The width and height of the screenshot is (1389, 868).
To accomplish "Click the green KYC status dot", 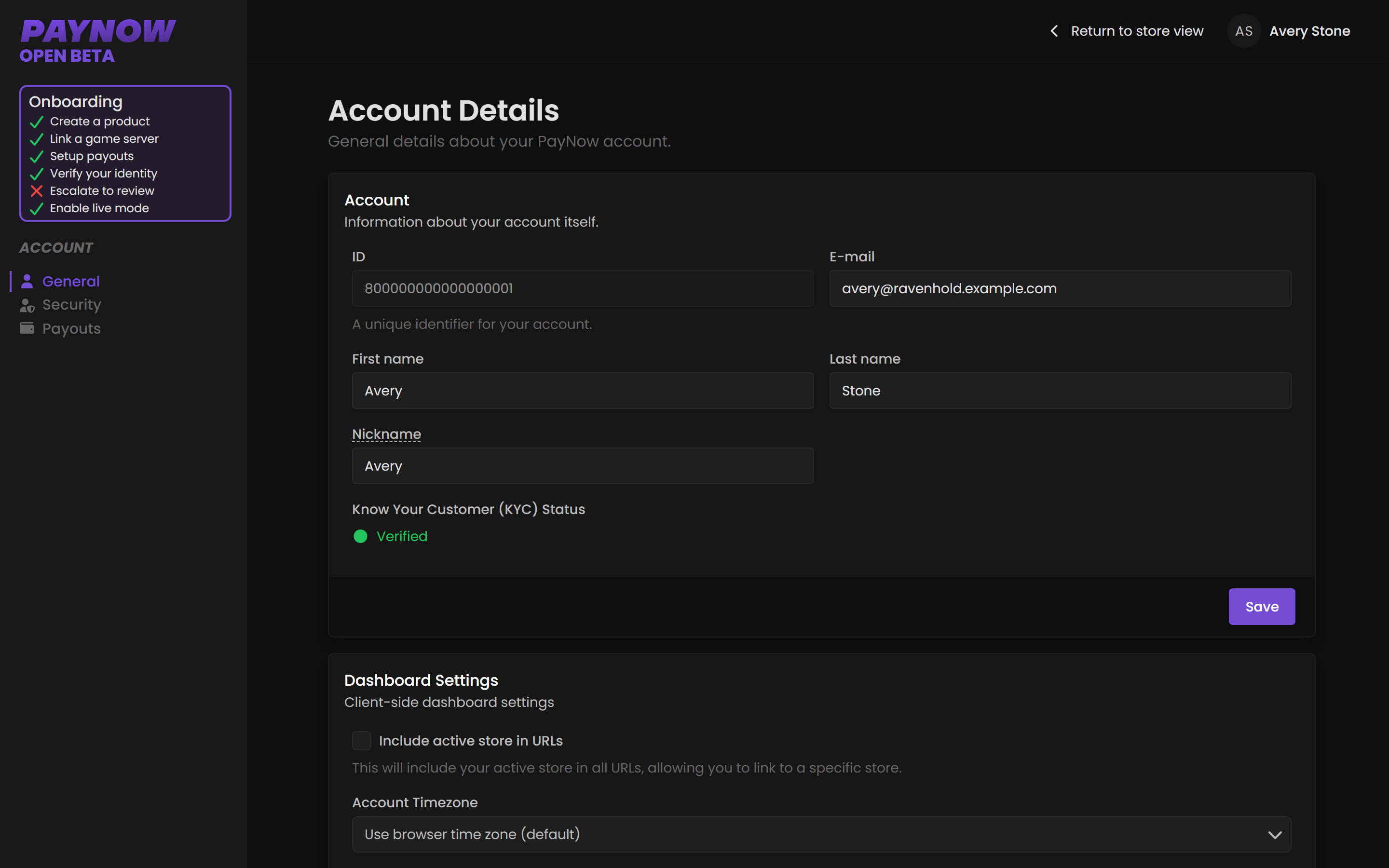I will 360,536.
